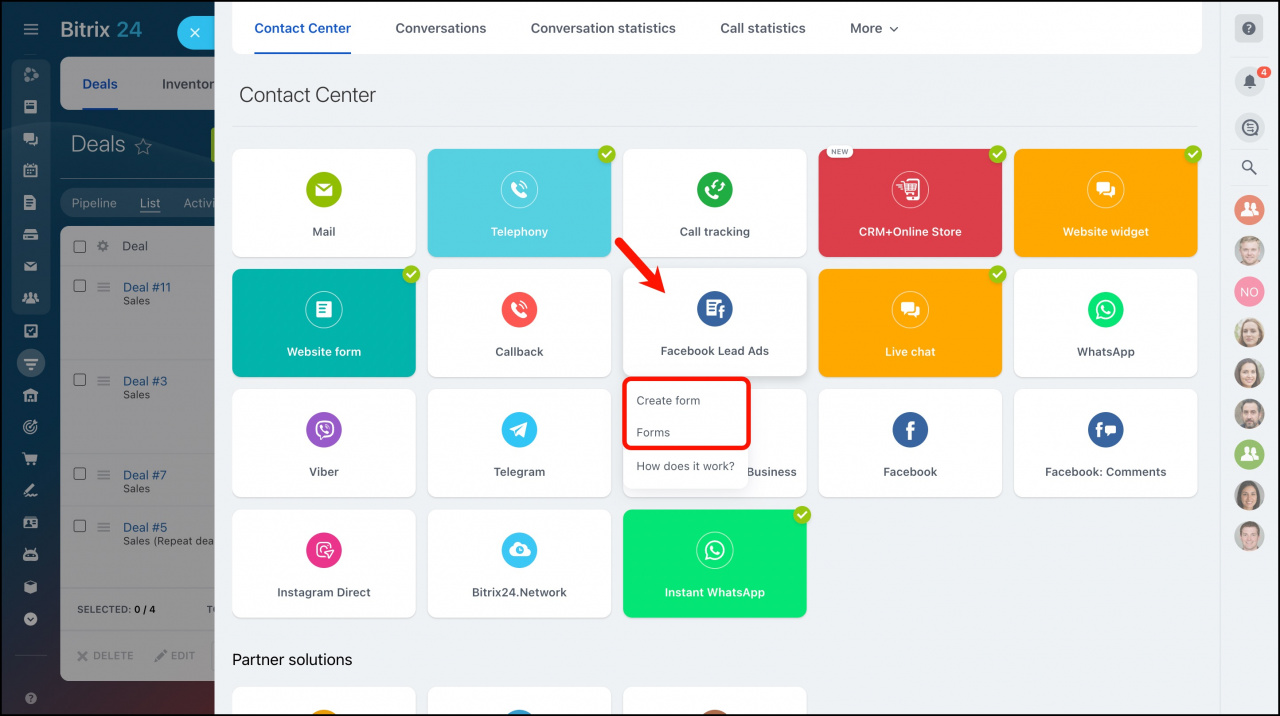Viewport: 1280px width, 716px height.
Task: Add Deals to favorites with the star
Action: tap(143, 146)
